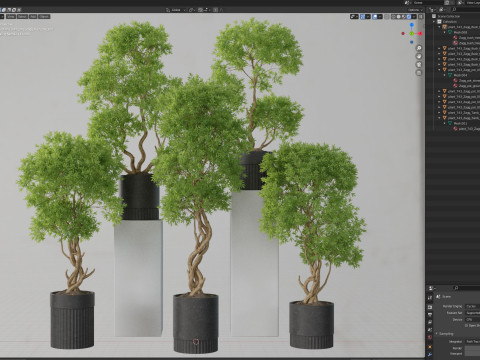Screen dimensions: 480x360
Task: Open the Output properties tab
Action: point(430,314)
